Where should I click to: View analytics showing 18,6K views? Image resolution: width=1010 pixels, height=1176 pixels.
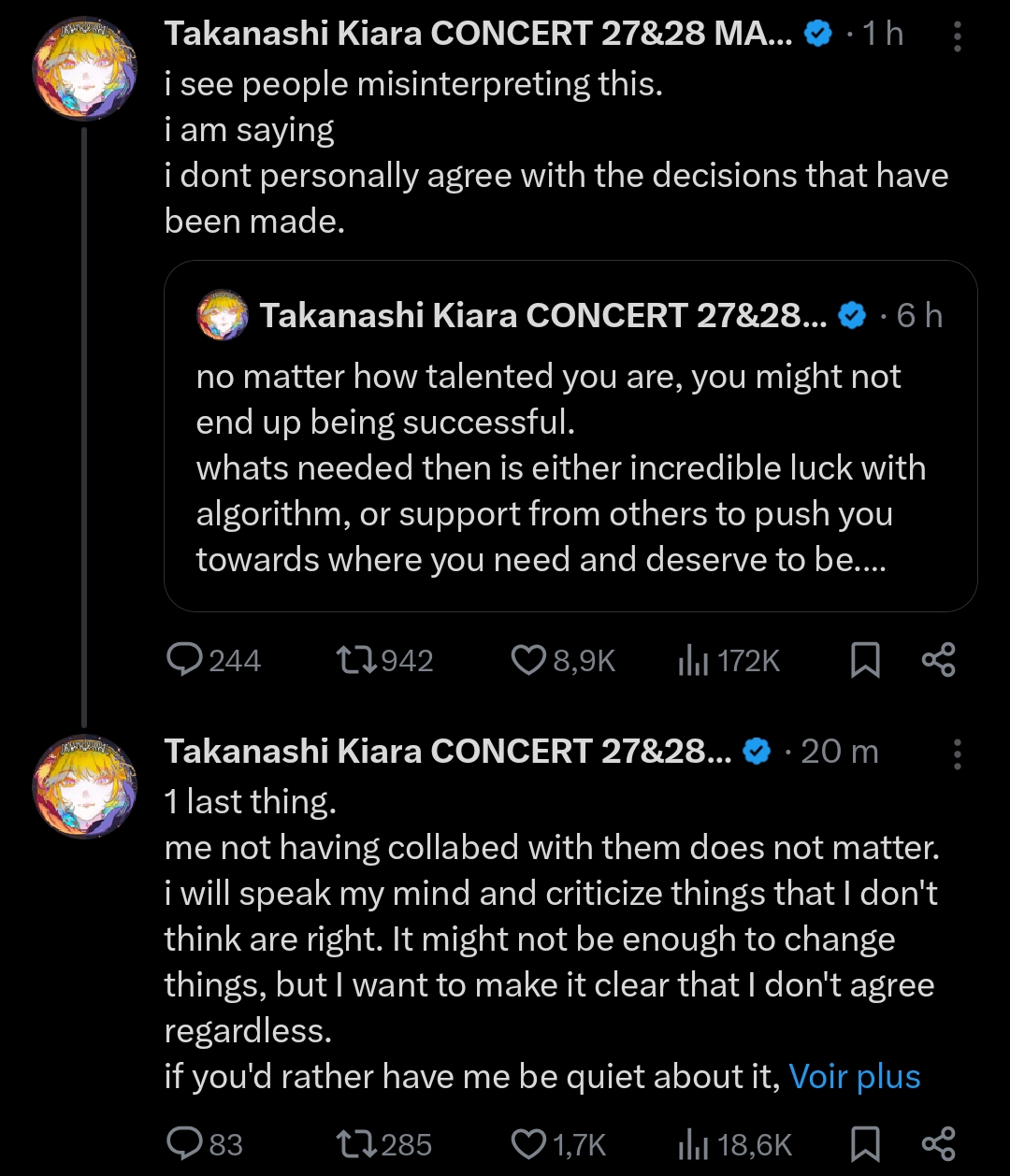pyautogui.click(x=693, y=1144)
